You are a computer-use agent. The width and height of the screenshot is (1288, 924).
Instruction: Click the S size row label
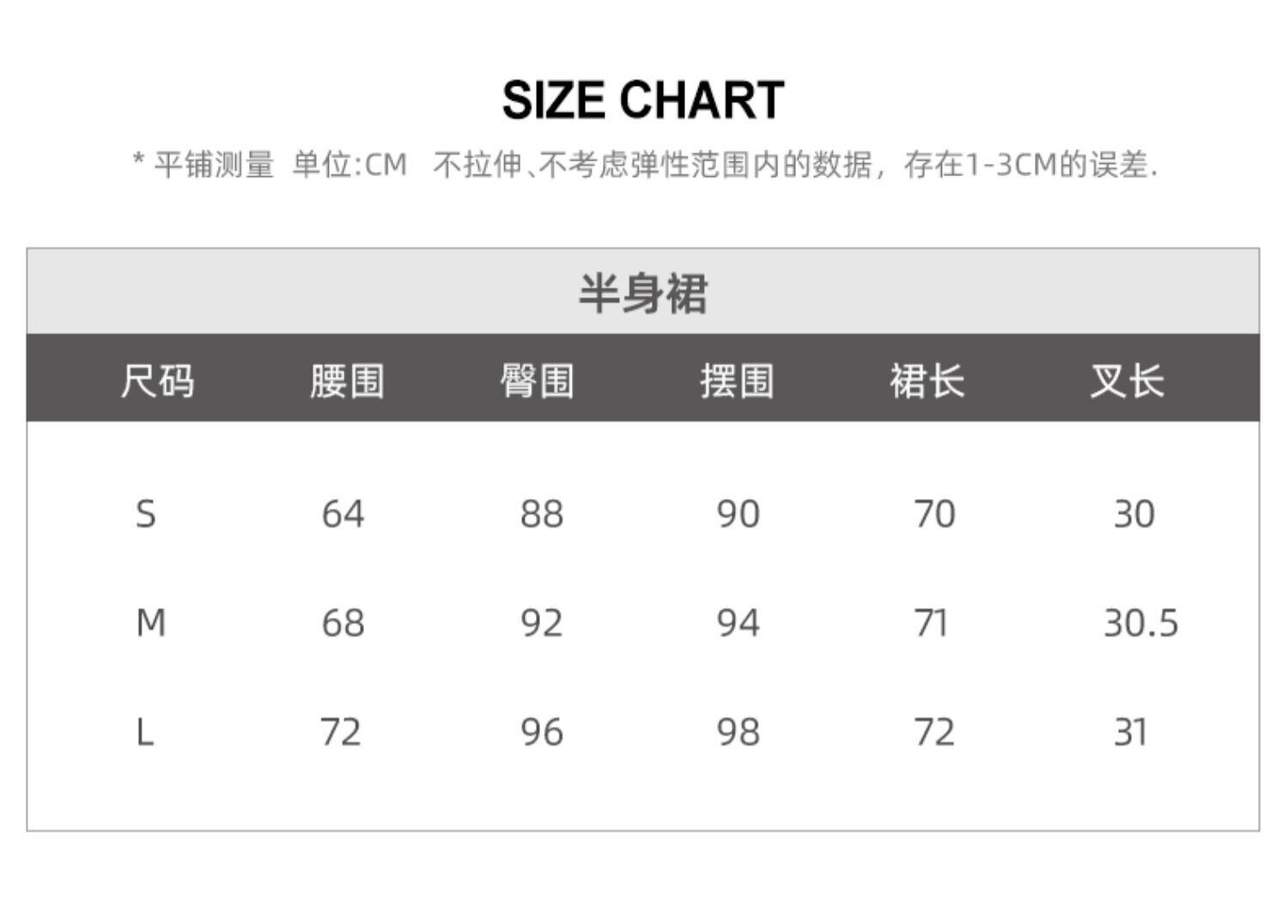(x=146, y=514)
